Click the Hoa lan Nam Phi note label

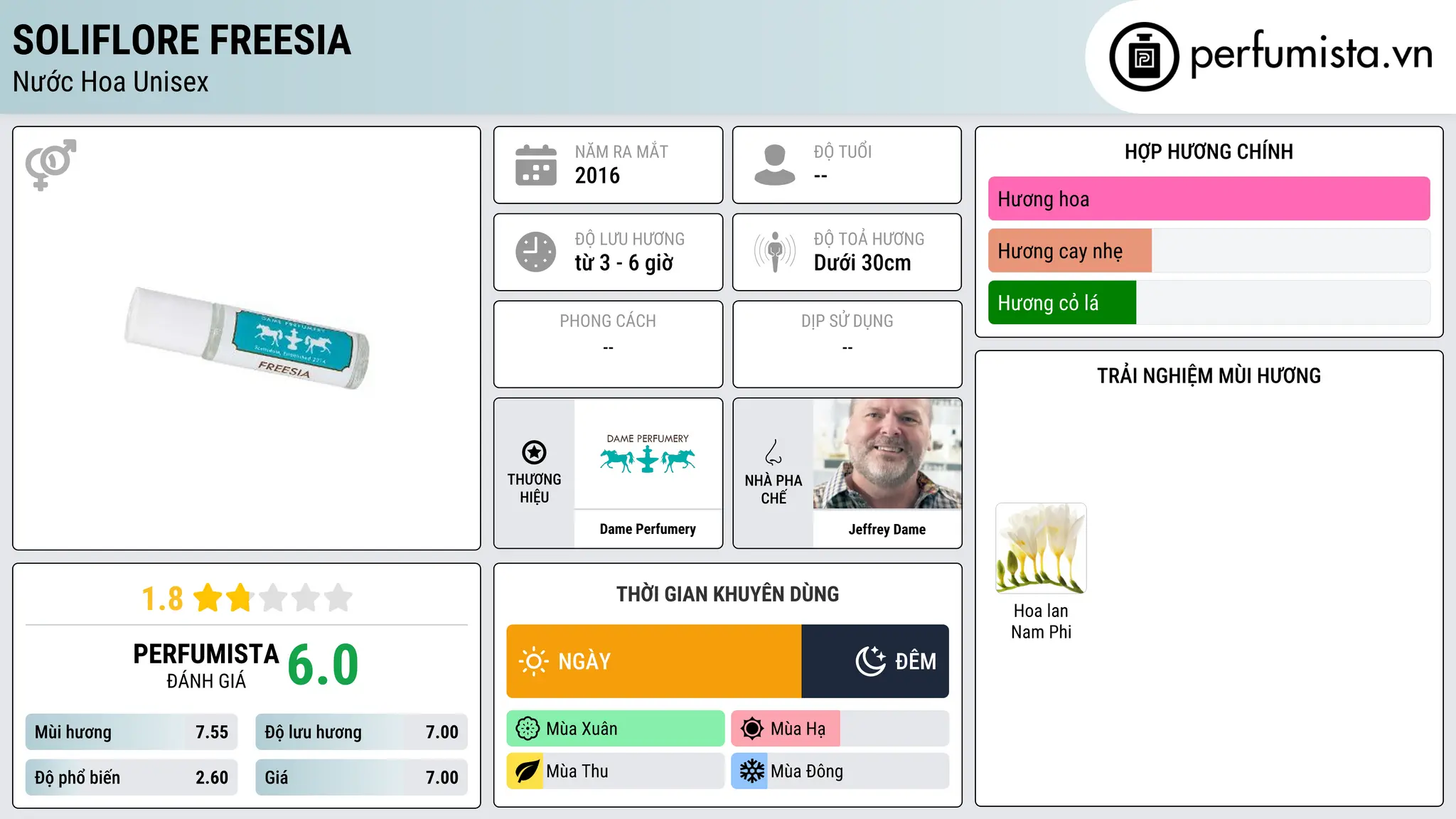(1041, 621)
